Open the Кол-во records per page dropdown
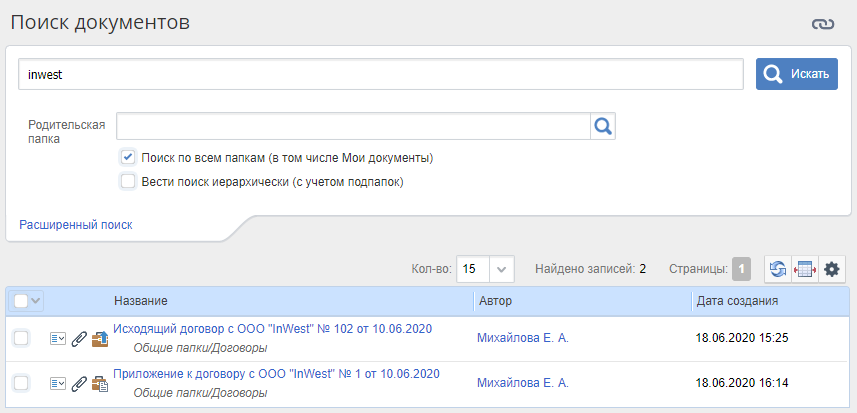This screenshot has height=413, width=857. pos(503,268)
